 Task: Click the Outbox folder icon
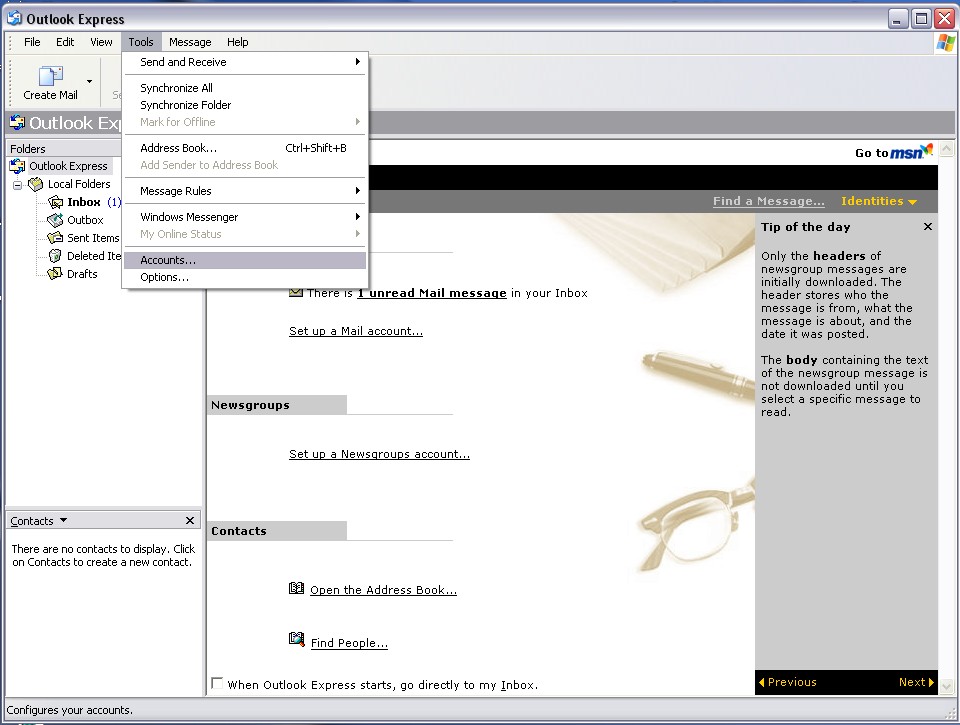click(56, 220)
